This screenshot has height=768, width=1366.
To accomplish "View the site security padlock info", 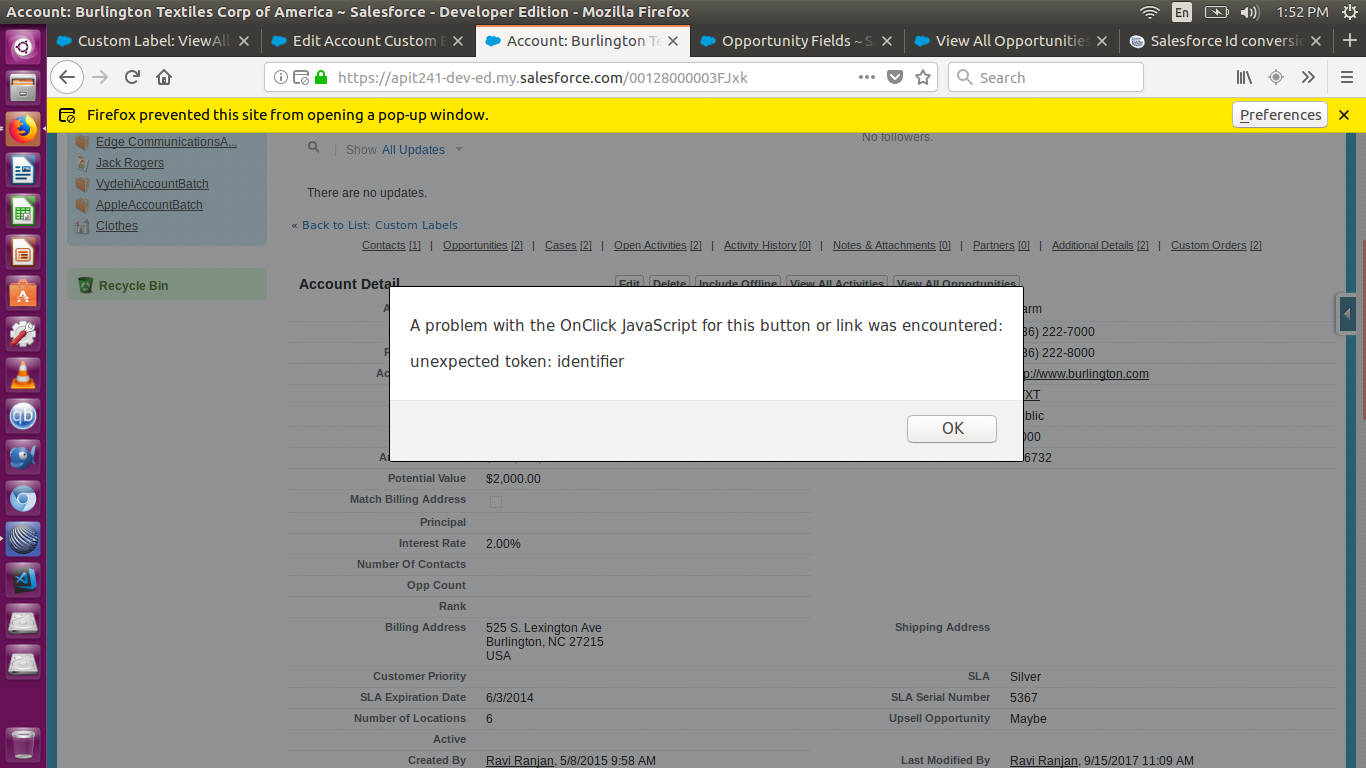I will coord(321,77).
